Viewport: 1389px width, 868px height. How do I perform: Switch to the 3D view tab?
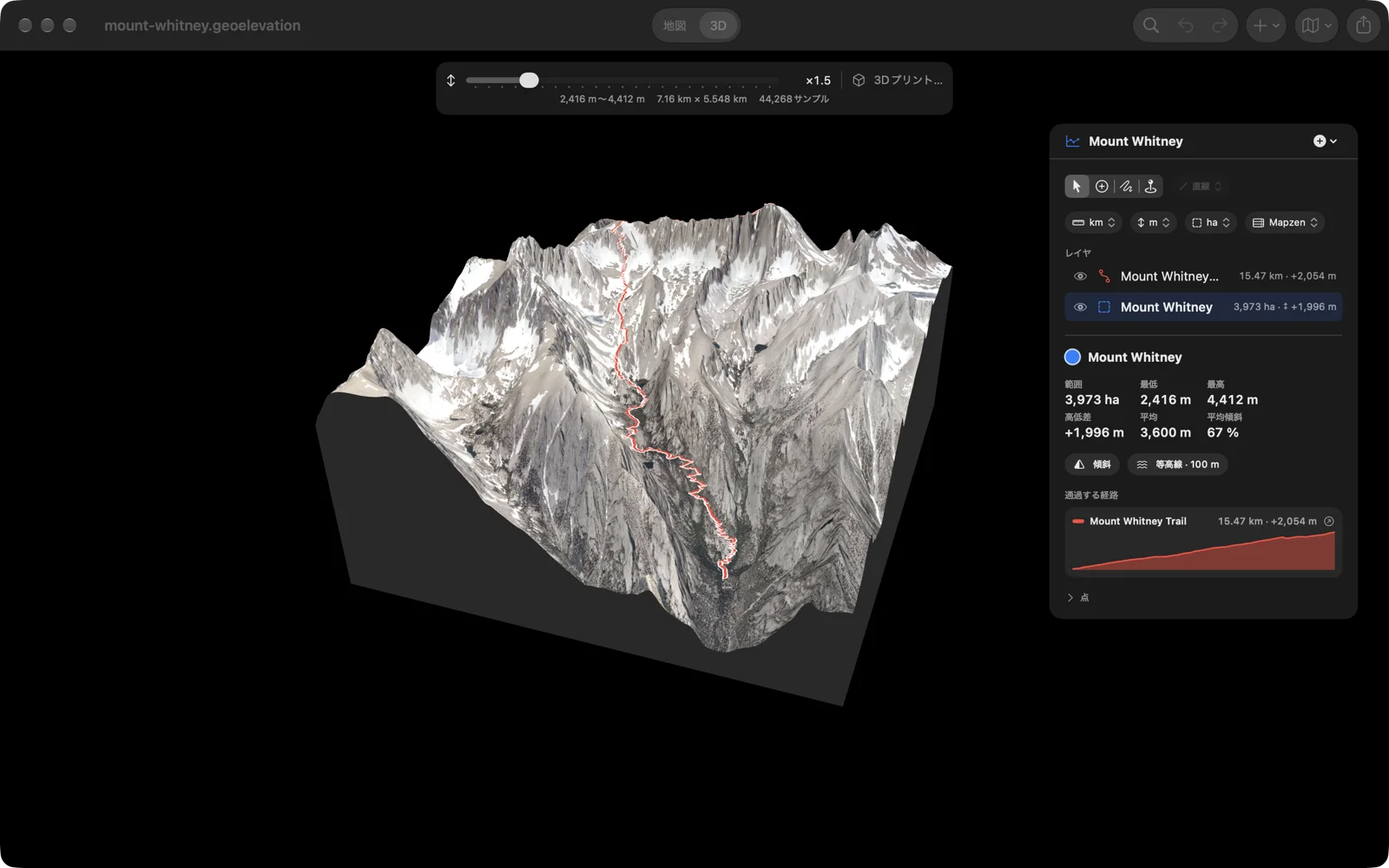pyautogui.click(x=718, y=26)
